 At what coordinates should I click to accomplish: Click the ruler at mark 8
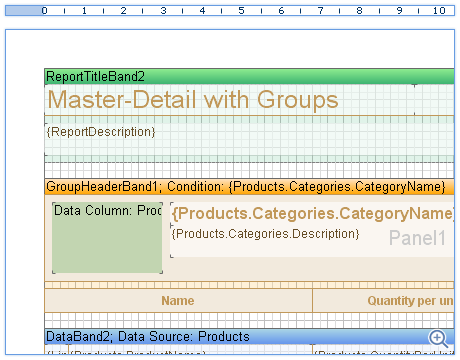click(359, 11)
